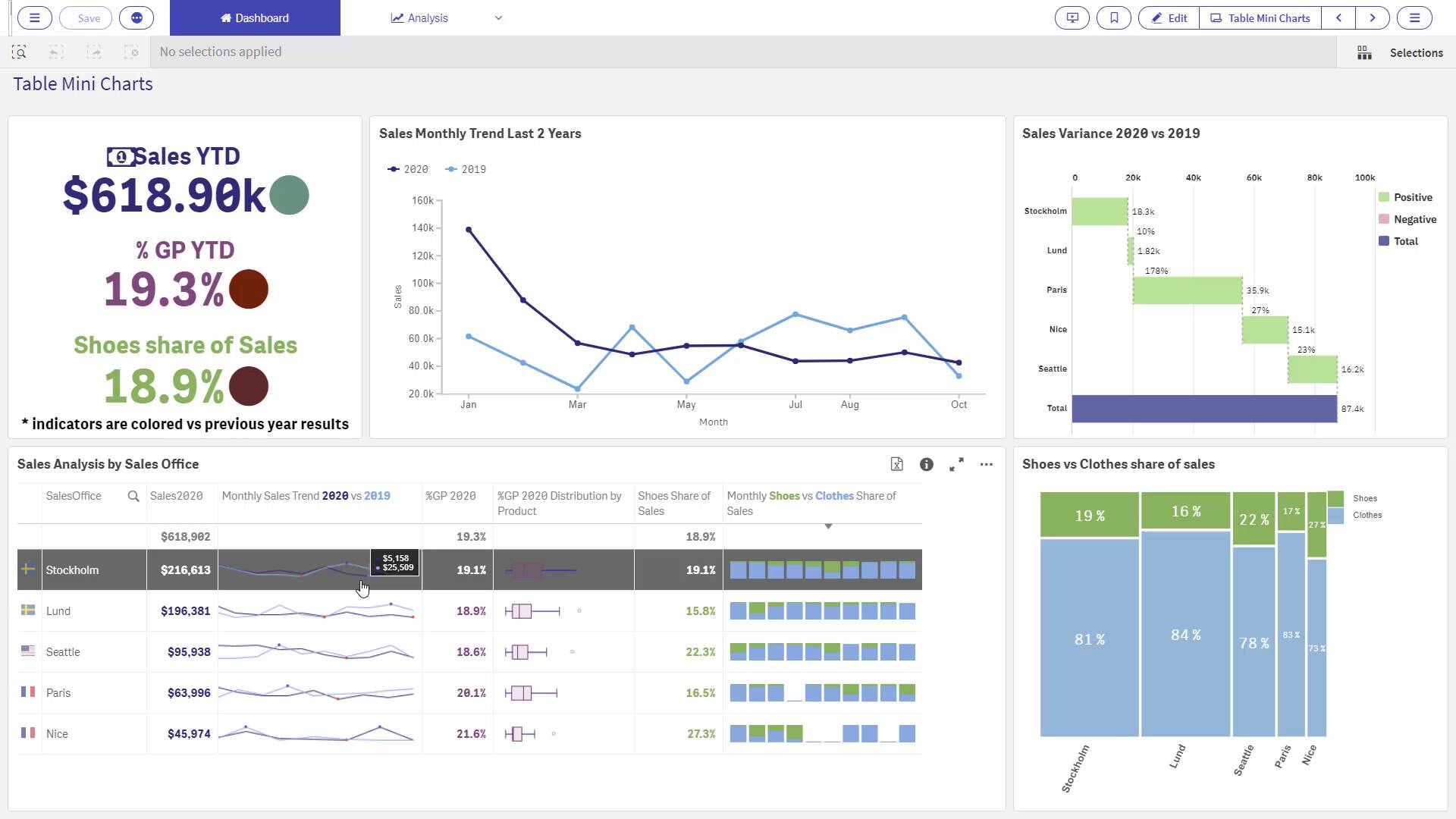This screenshot has width=1456, height=819.
Task: Expand the Analysis tab dropdown arrow
Action: [x=498, y=18]
